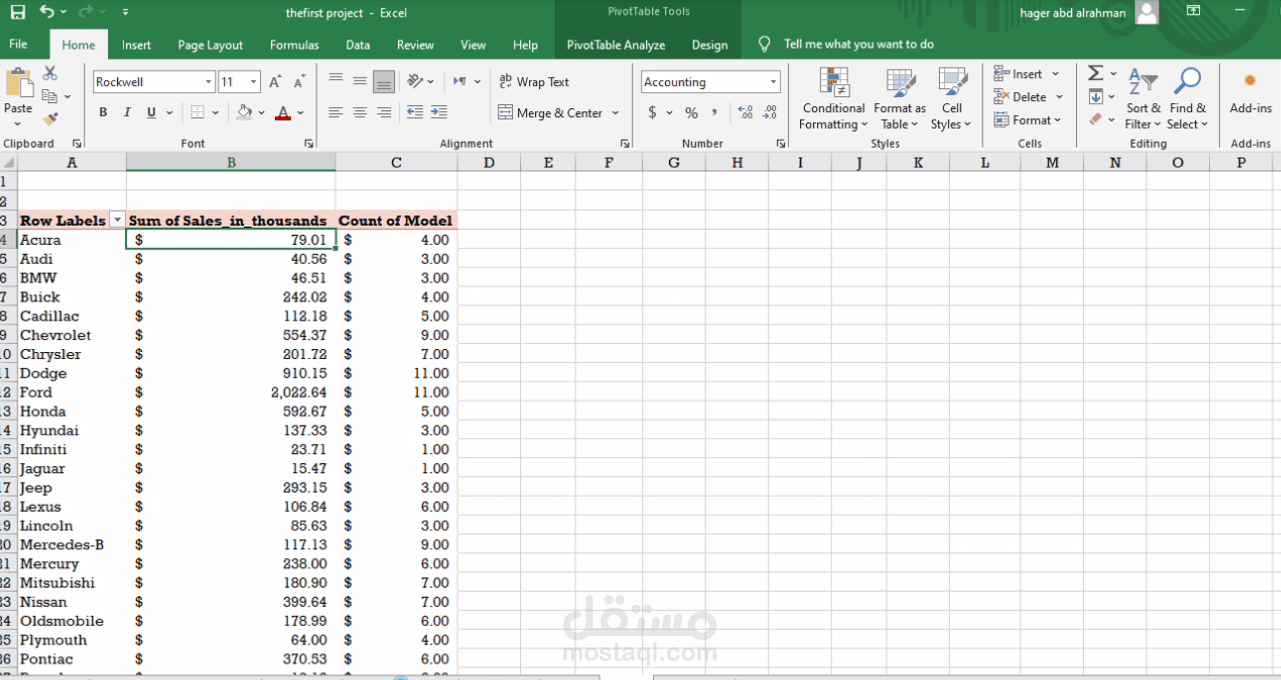Toggle Wrap Text on
This screenshot has width=1281, height=680.
click(534, 82)
